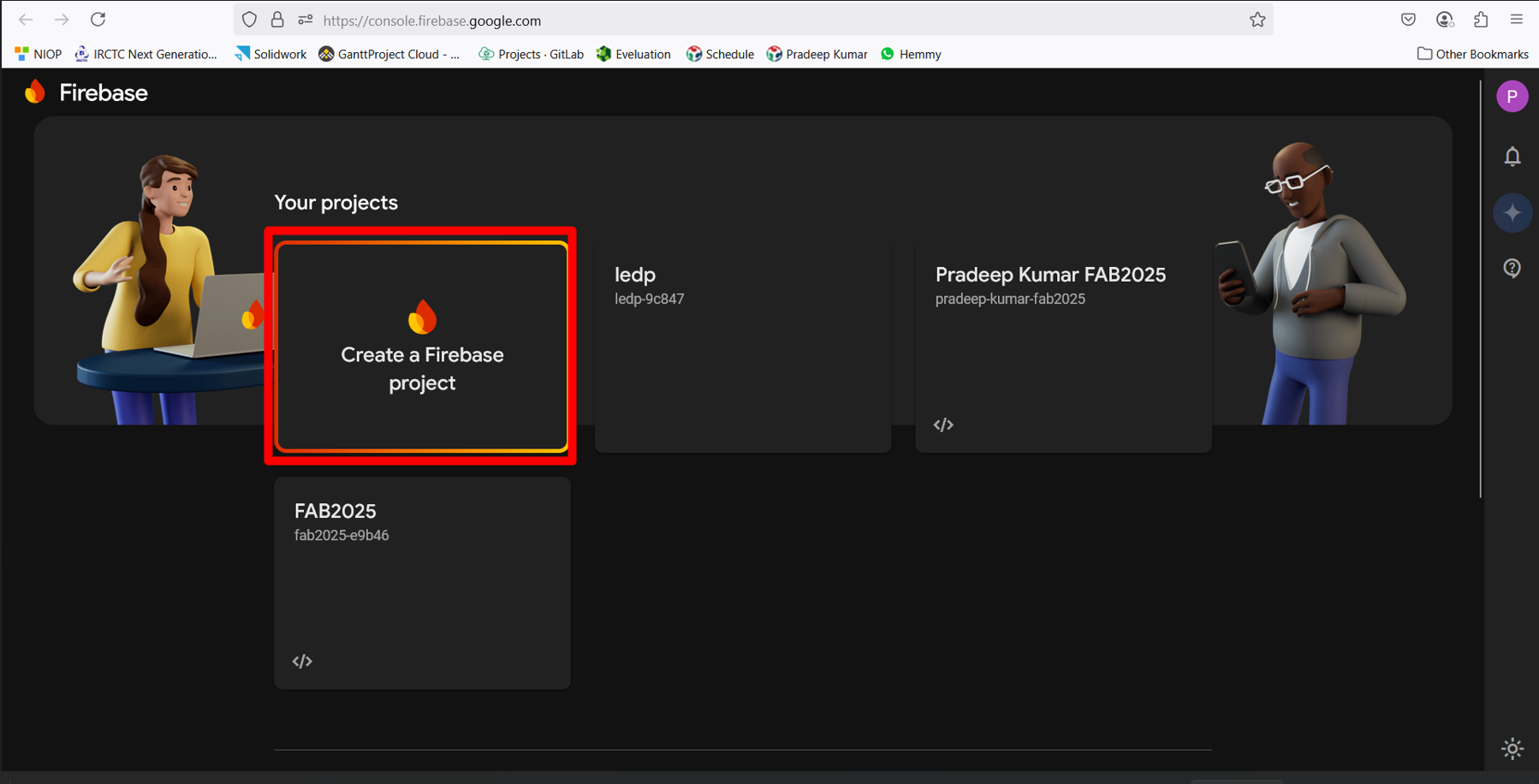Click the browser back arrow

tap(26, 20)
